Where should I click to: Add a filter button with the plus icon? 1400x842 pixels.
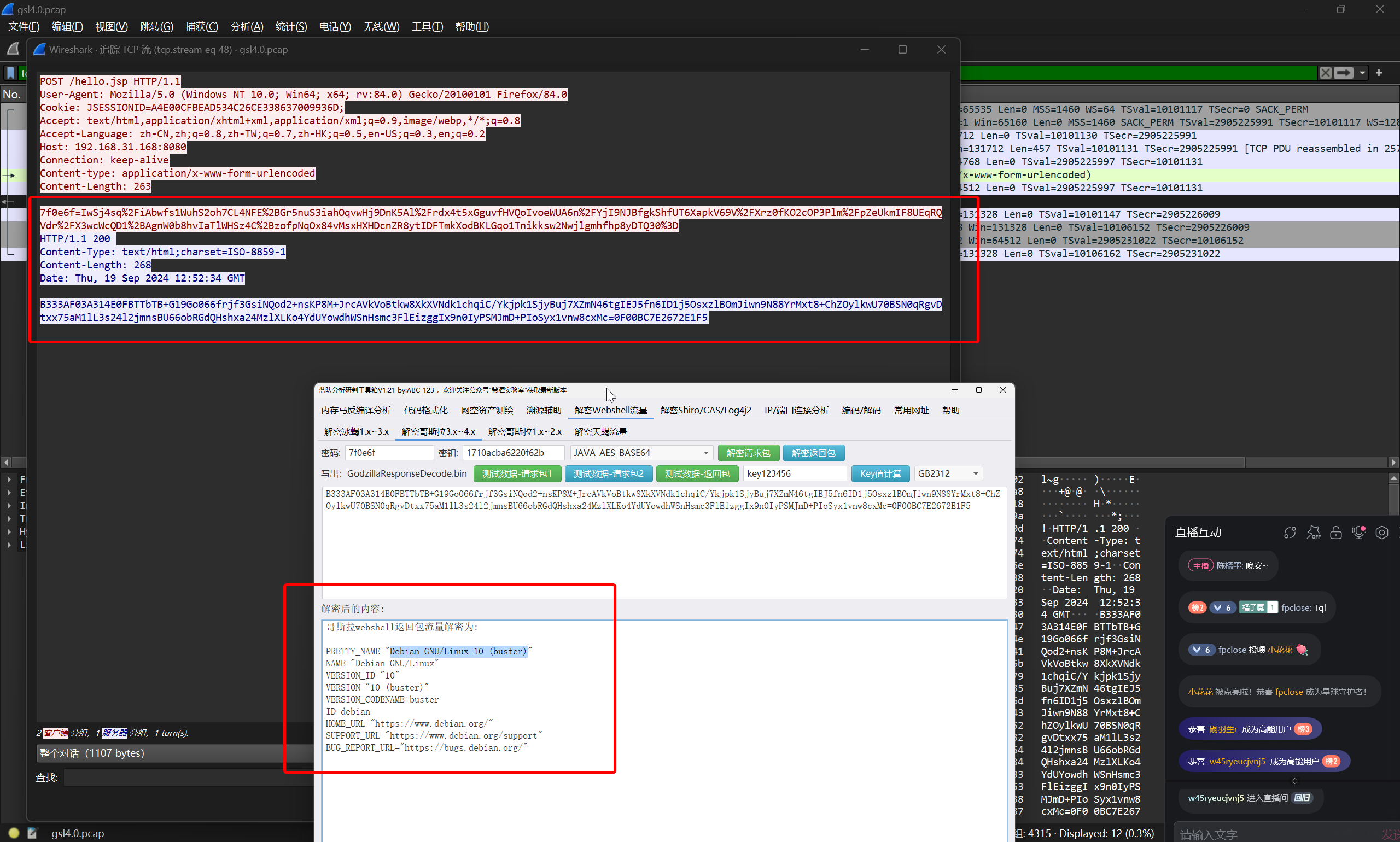[x=1380, y=73]
